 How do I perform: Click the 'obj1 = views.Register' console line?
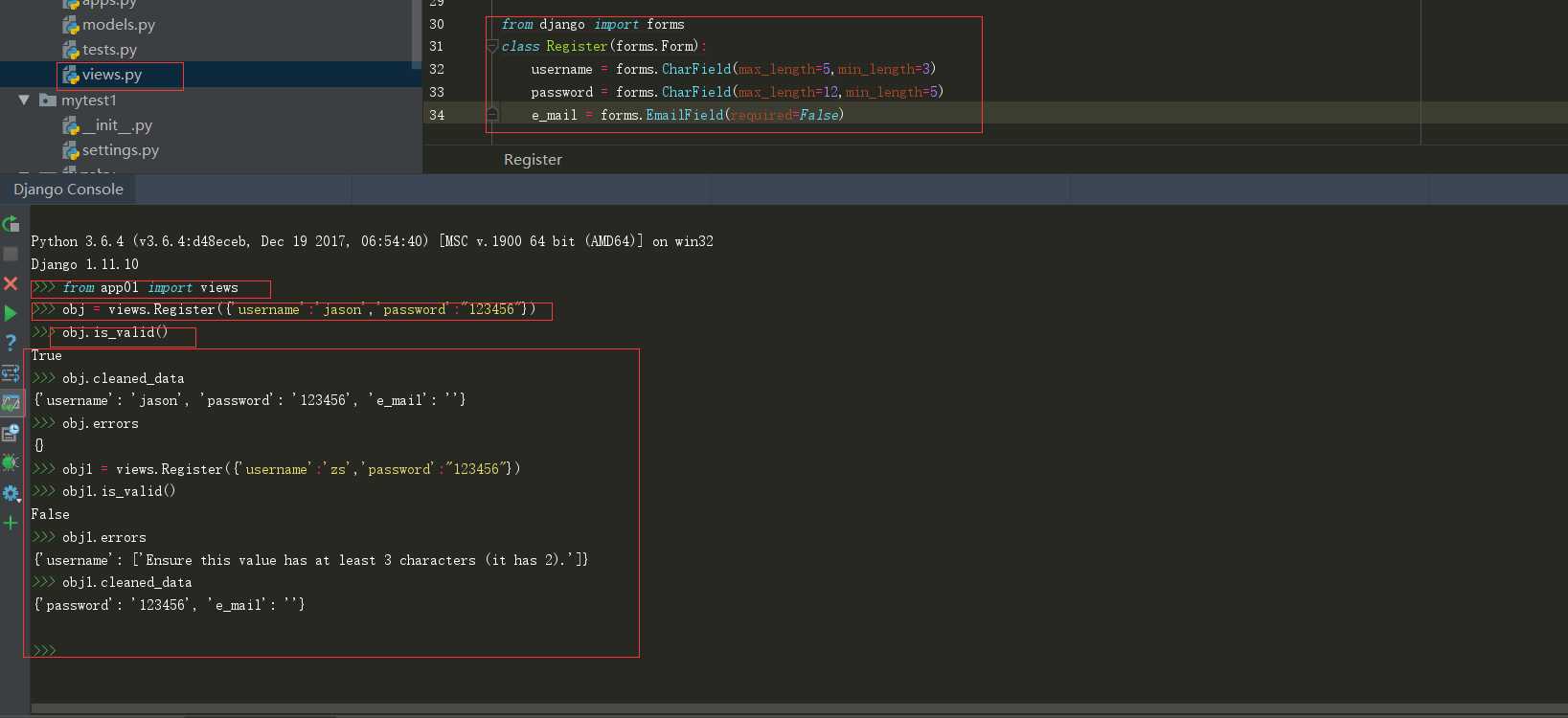[x=291, y=469]
